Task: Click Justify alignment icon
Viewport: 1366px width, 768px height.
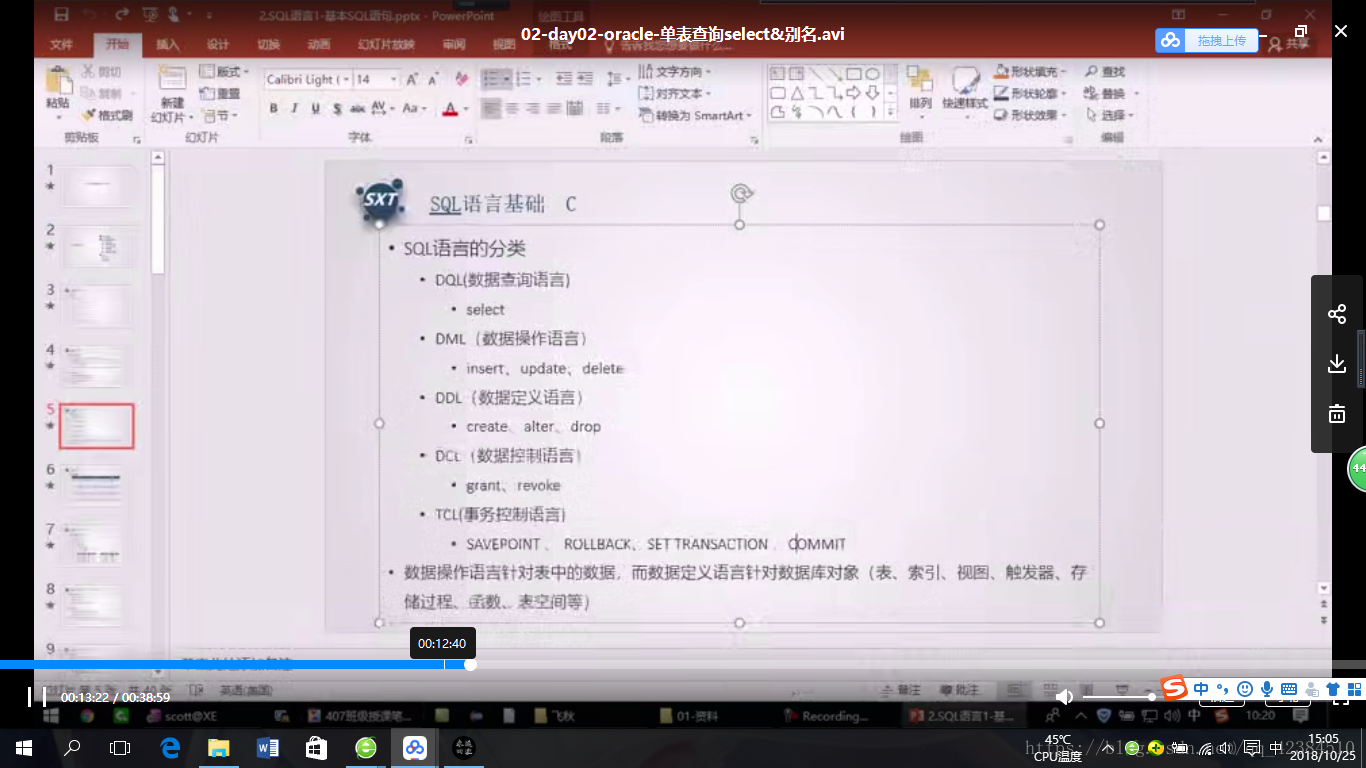Action: point(555,108)
